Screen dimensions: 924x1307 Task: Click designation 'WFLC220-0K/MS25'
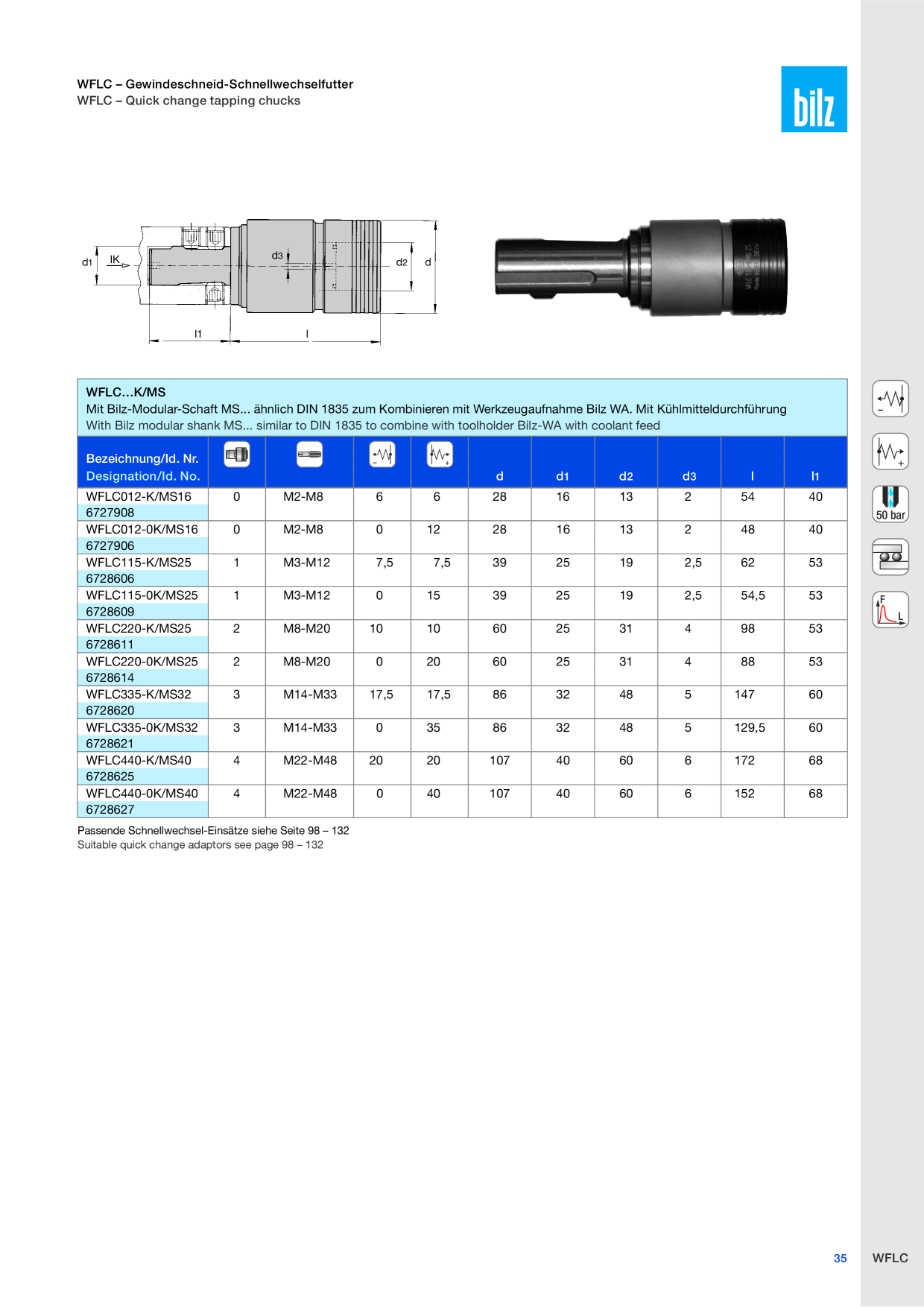(142, 662)
